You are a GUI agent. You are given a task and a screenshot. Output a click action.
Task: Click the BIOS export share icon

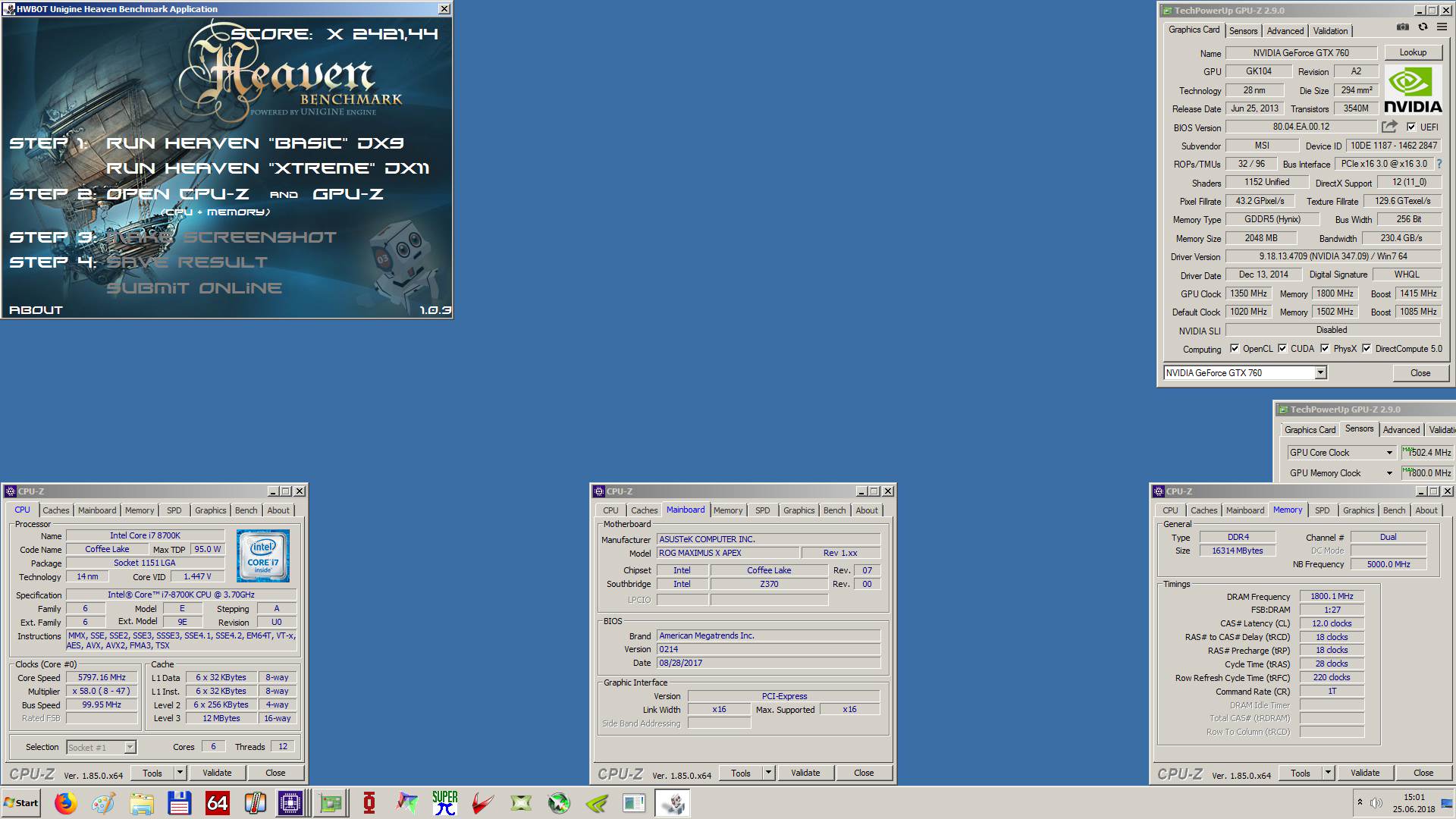coord(1389,127)
